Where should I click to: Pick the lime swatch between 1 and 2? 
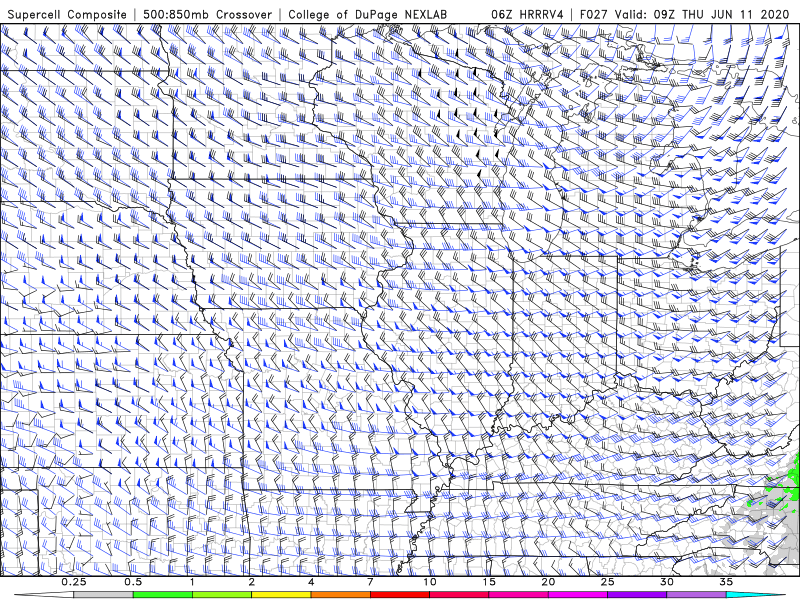tap(222, 595)
